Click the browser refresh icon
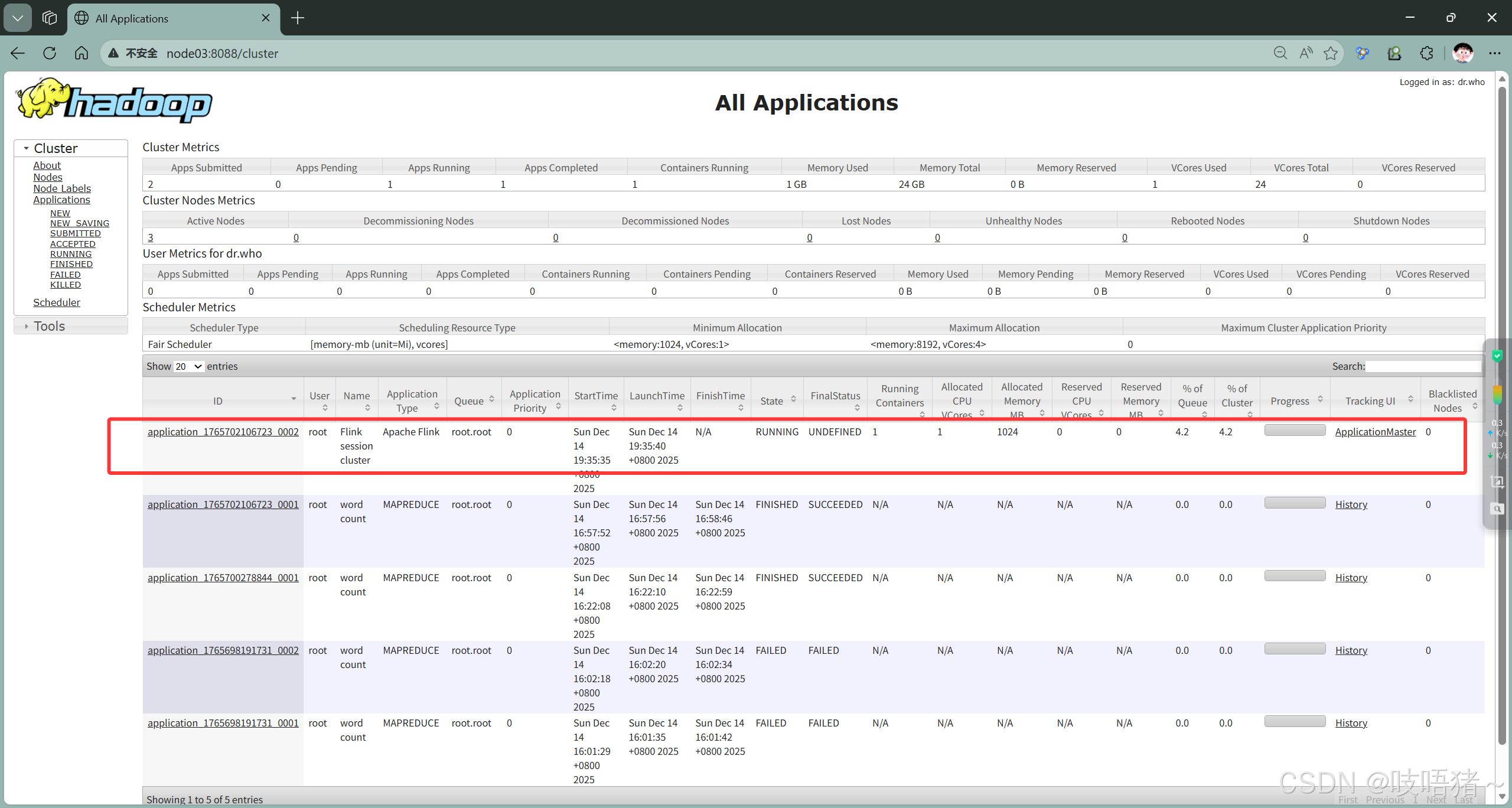This screenshot has height=808, width=1512. pyautogui.click(x=50, y=53)
